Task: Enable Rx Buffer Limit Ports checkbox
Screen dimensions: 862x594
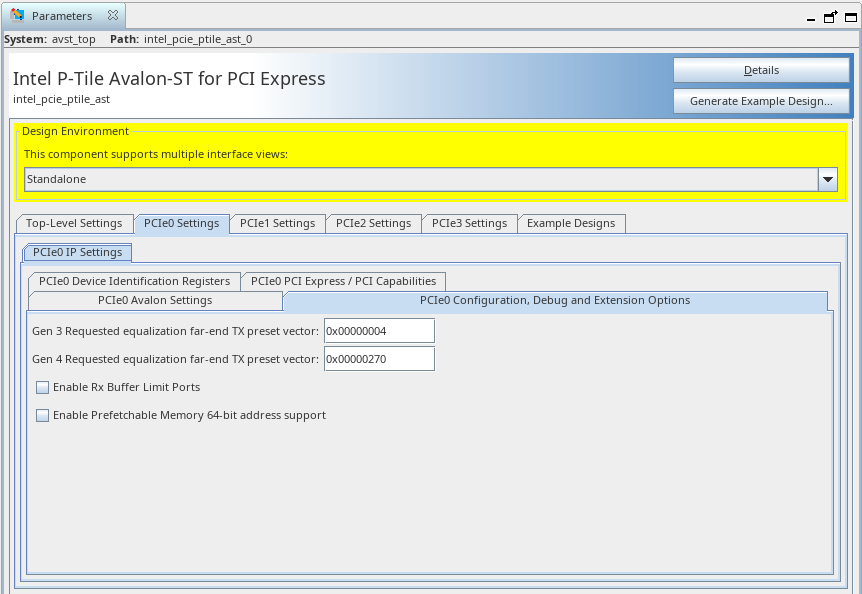Action: [42, 387]
